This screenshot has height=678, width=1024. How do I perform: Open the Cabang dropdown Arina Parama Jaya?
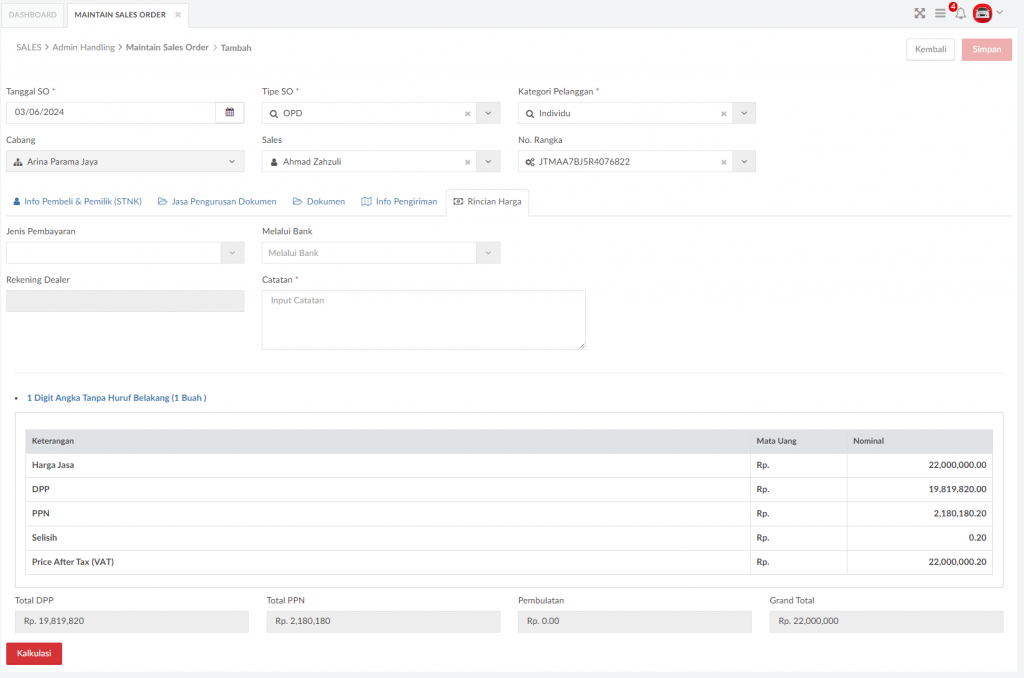point(125,161)
